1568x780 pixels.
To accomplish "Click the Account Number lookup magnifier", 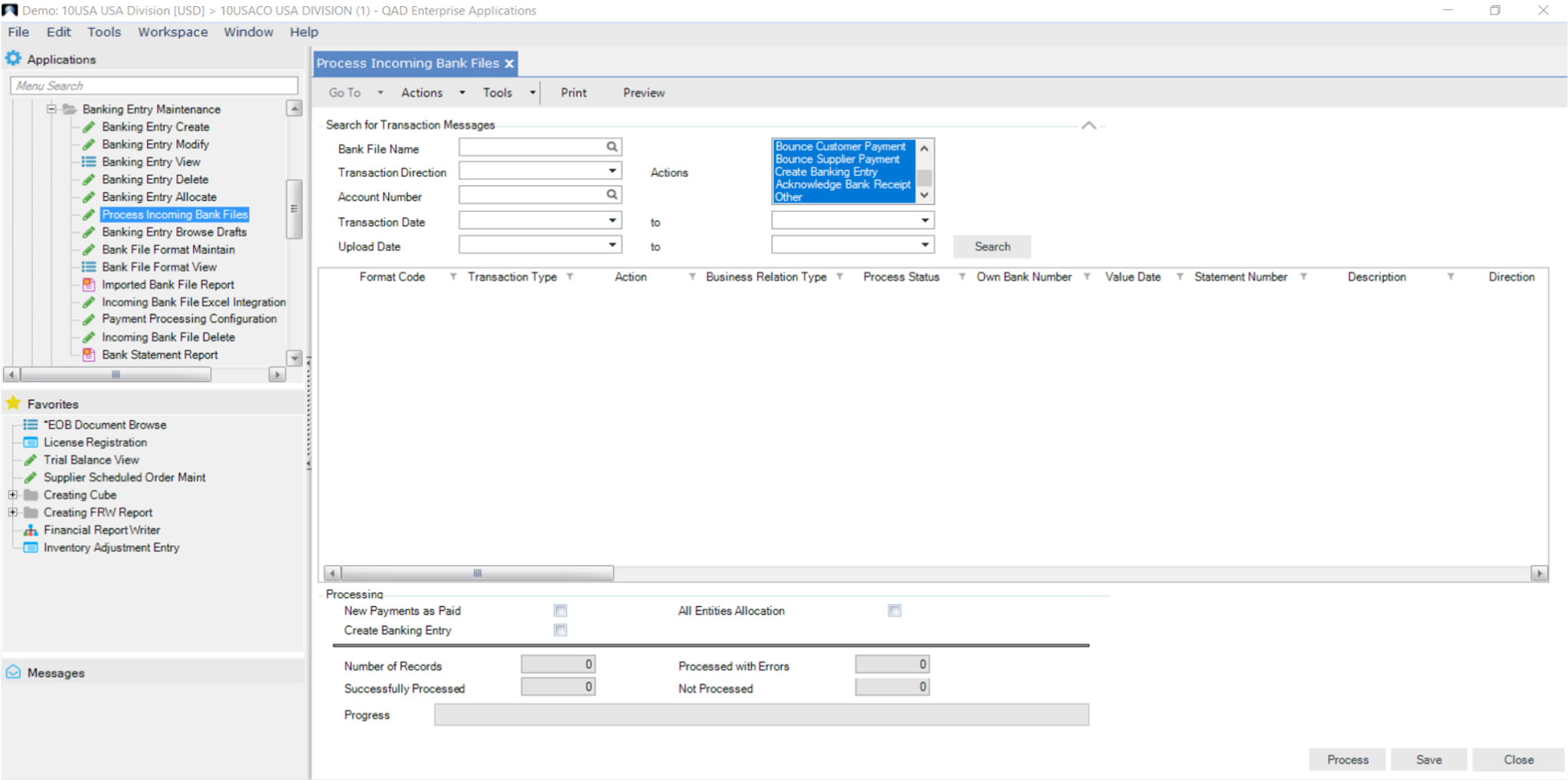I will [x=611, y=194].
